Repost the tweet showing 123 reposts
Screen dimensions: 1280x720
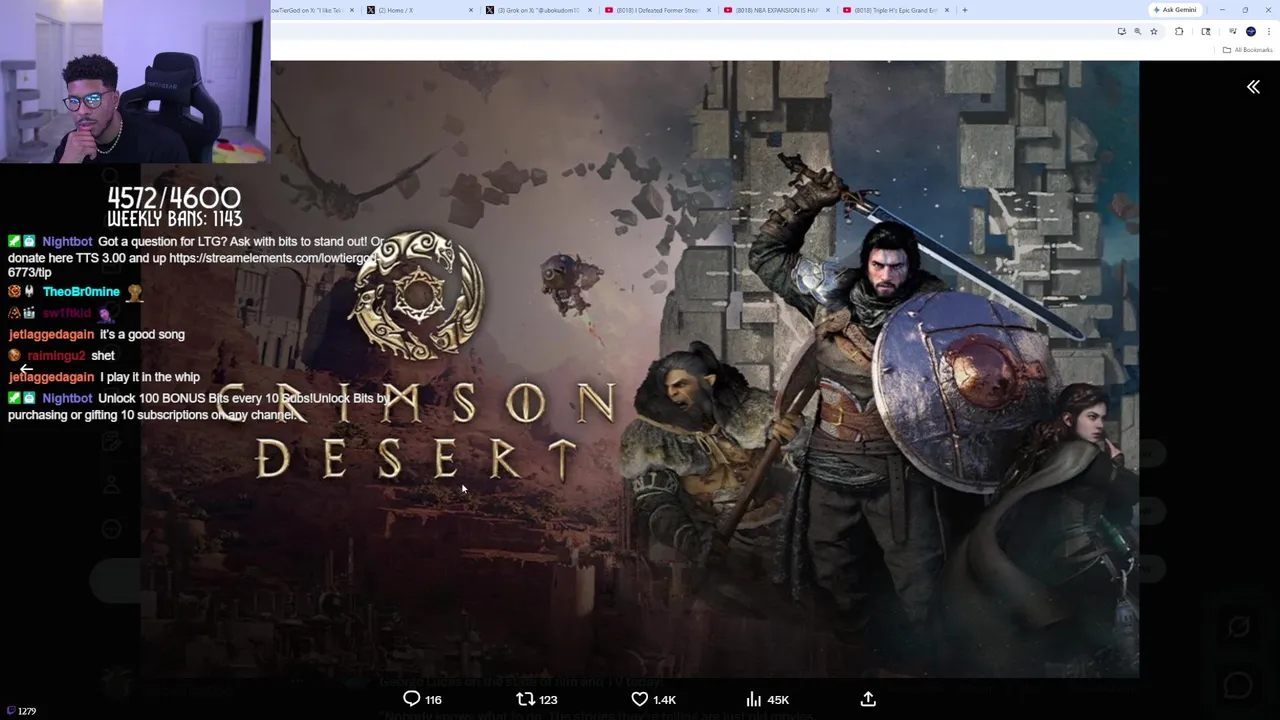[x=536, y=700]
